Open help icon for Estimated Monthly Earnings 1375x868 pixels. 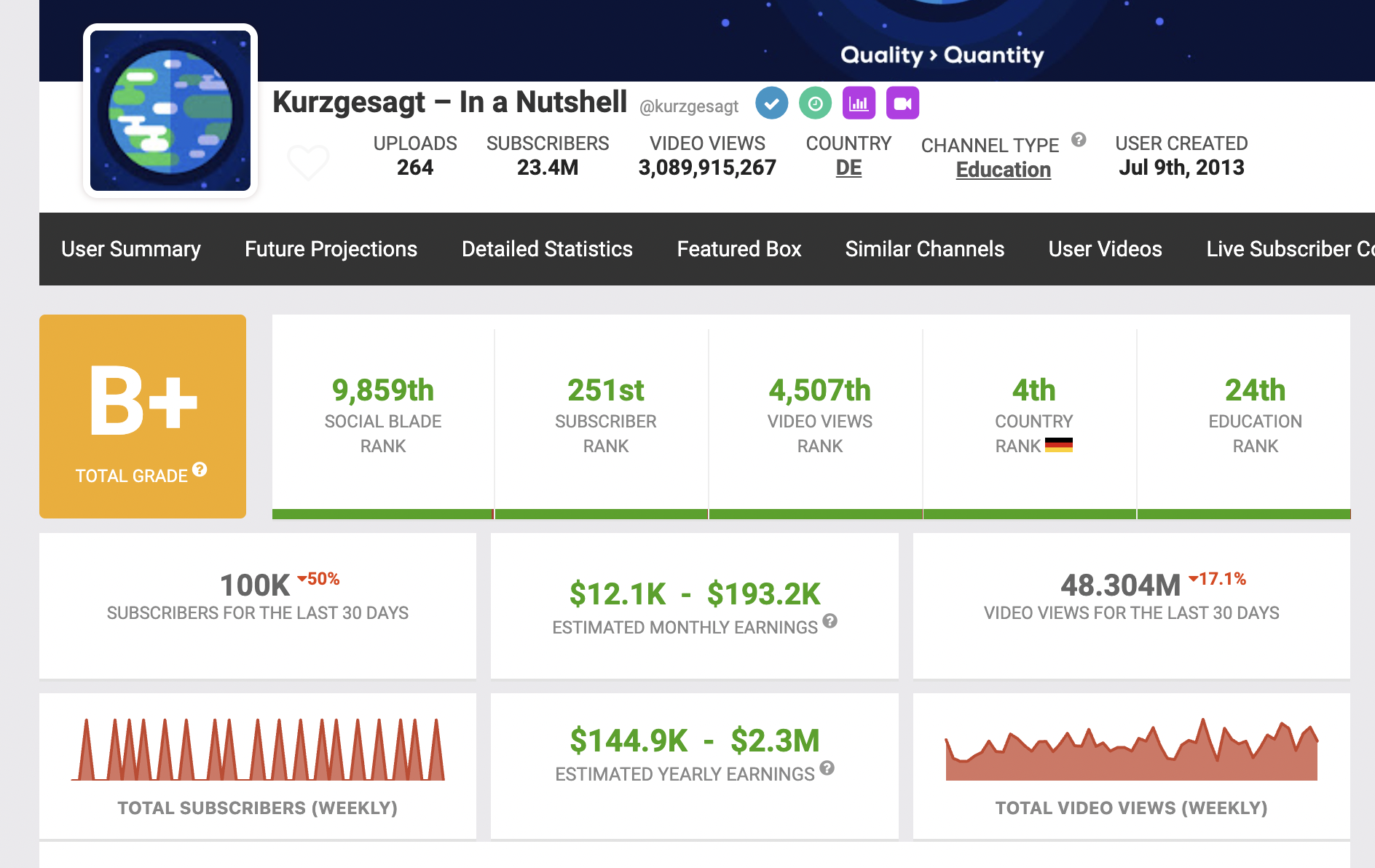(830, 621)
